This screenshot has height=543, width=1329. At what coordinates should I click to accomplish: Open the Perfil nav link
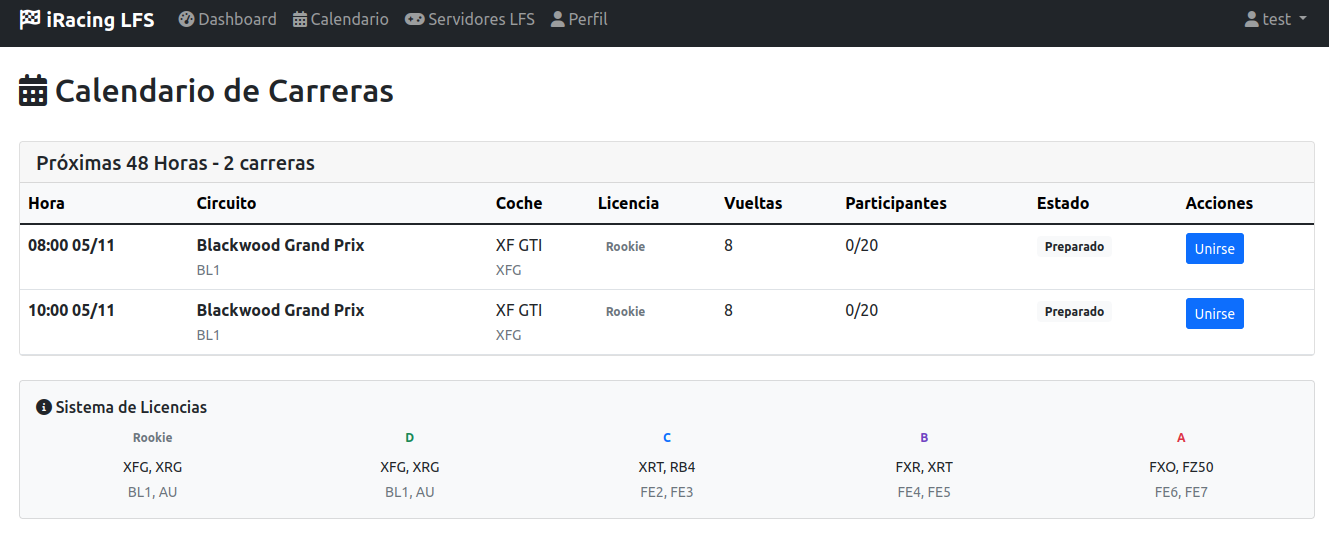pyautogui.click(x=579, y=19)
